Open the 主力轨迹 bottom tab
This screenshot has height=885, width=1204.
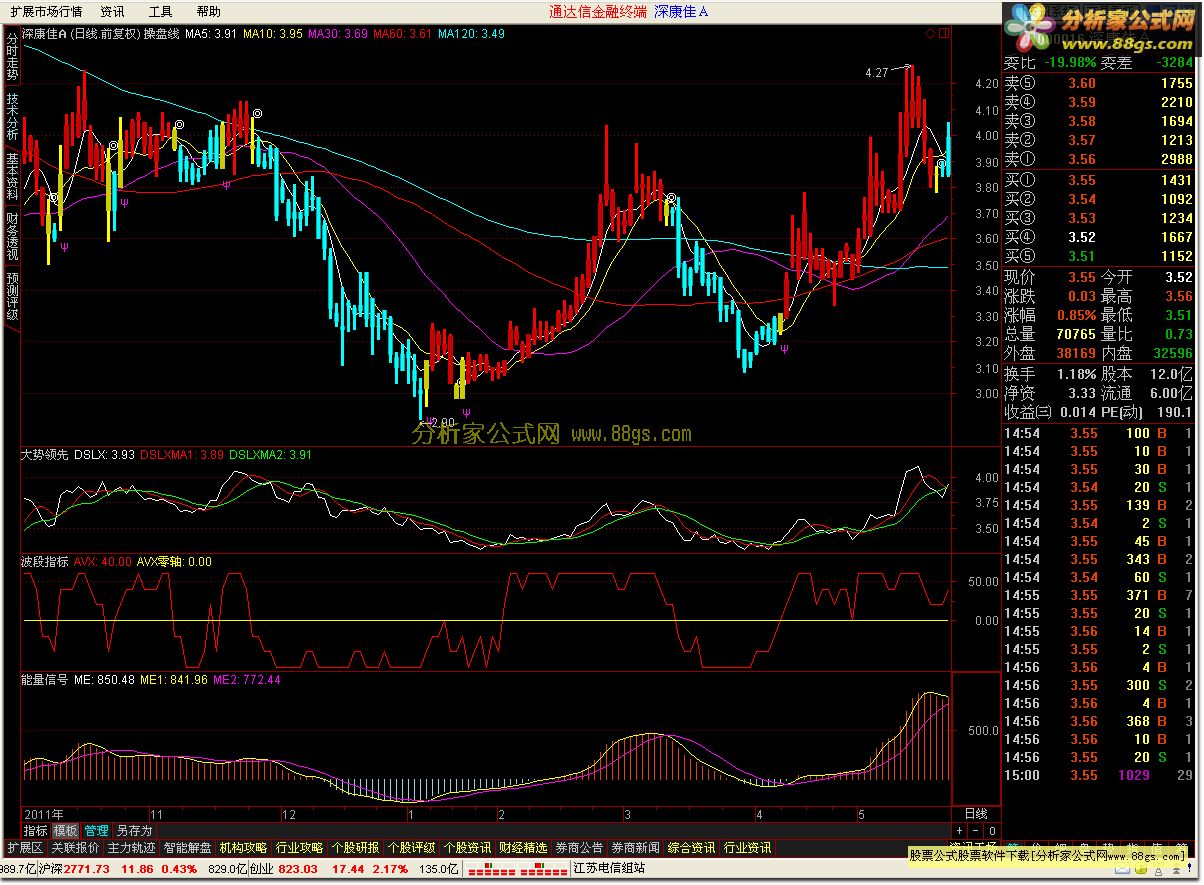132,848
